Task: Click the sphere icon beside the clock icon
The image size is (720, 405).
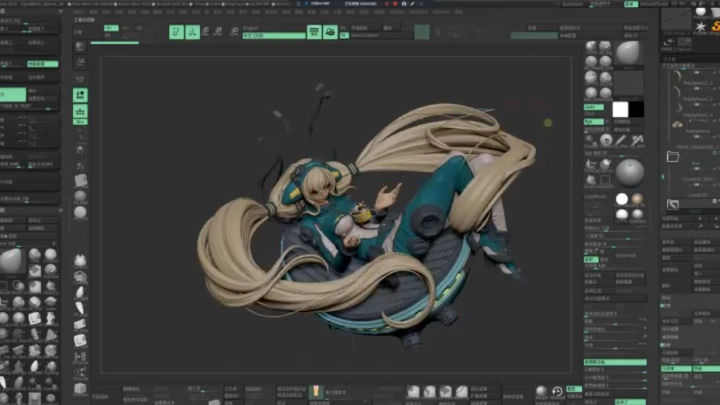Action: (x=542, y=391)
